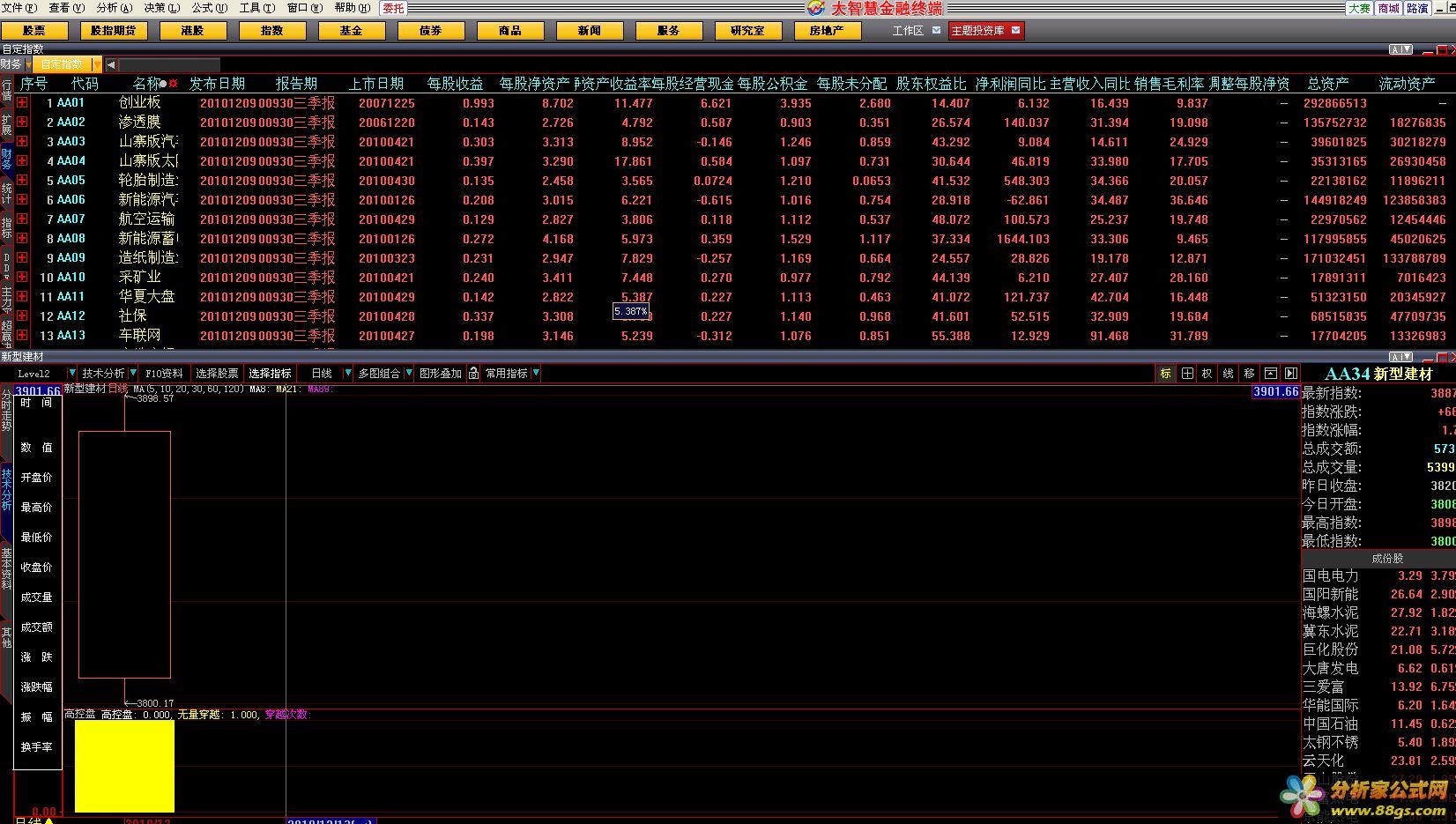
Task: Open the 文件 menu
Action: pyautogui.click(x=19, y=8)
